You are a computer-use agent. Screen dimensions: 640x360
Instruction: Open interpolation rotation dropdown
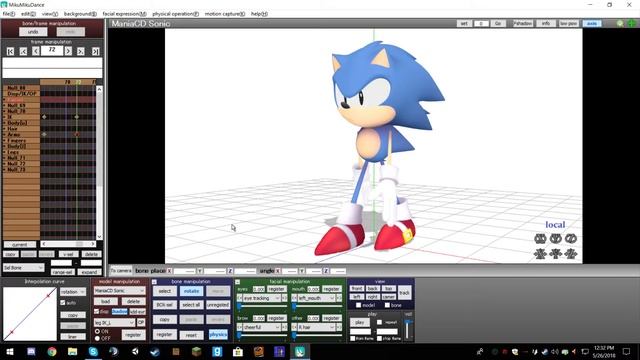tap(73, 292)
